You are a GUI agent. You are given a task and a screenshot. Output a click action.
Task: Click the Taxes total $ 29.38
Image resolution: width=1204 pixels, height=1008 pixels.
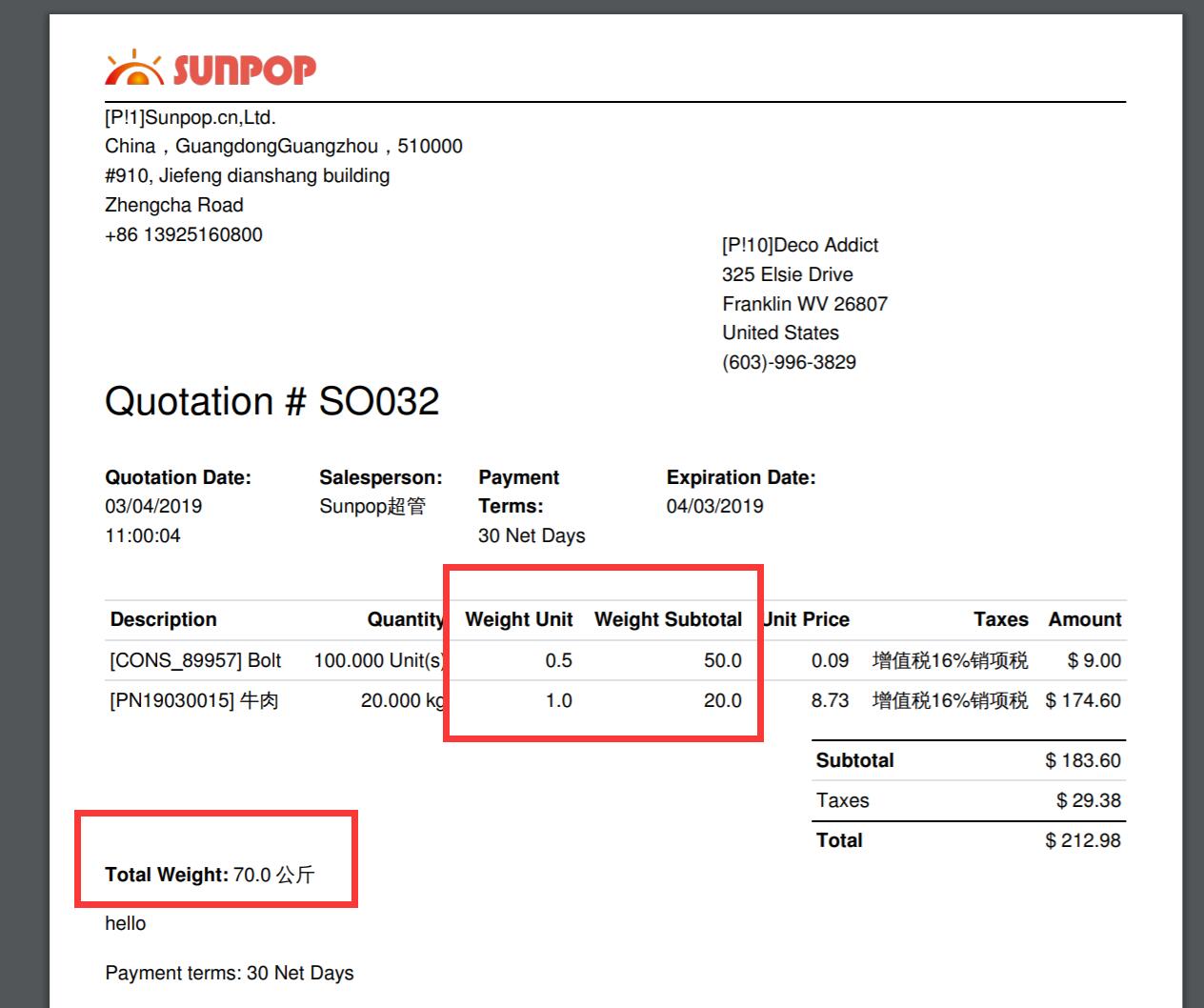tap(1089, 800)
